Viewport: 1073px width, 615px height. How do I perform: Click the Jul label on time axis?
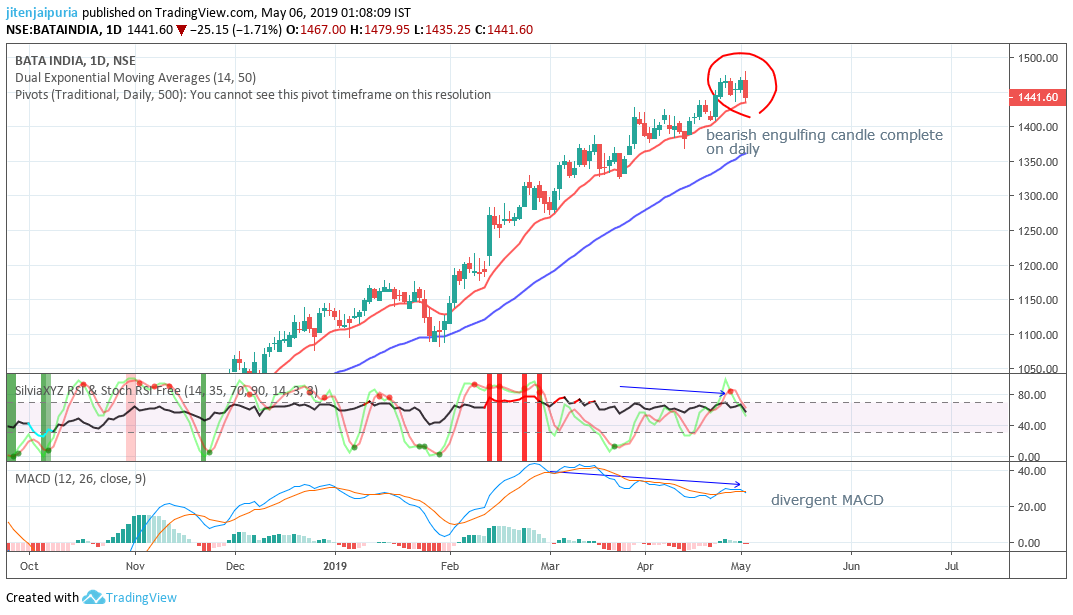(x=951, y=566)
